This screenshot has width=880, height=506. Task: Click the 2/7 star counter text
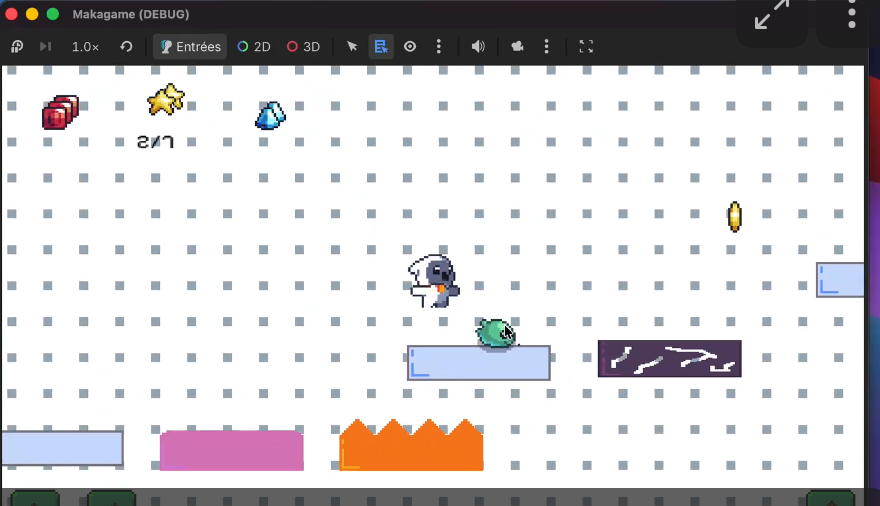(x=155, y=142)
